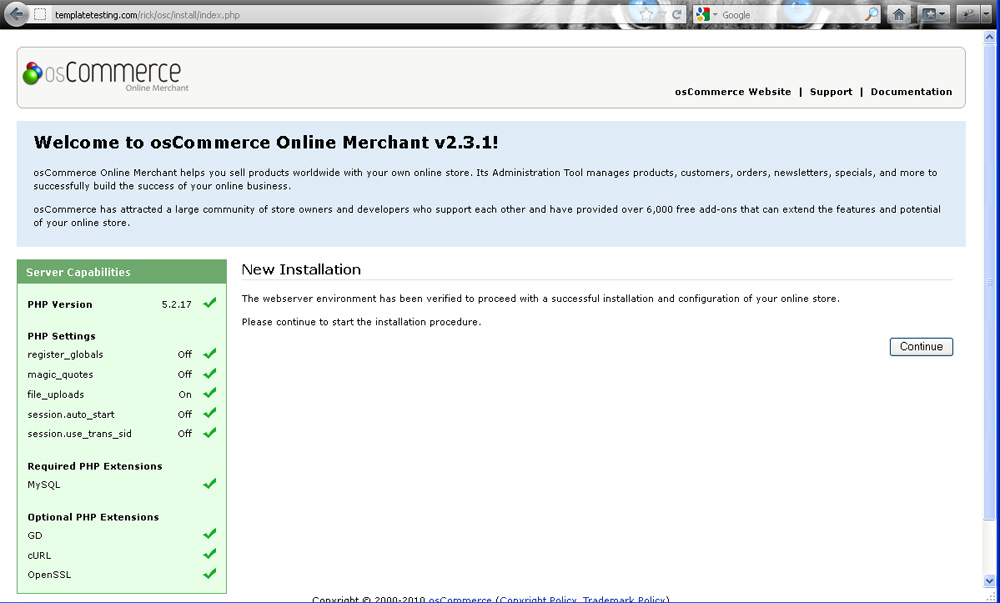This screenshot has width=1000, height=603.
Task: Click the magic_quotes setting label
Action: (x=60, y=375)
